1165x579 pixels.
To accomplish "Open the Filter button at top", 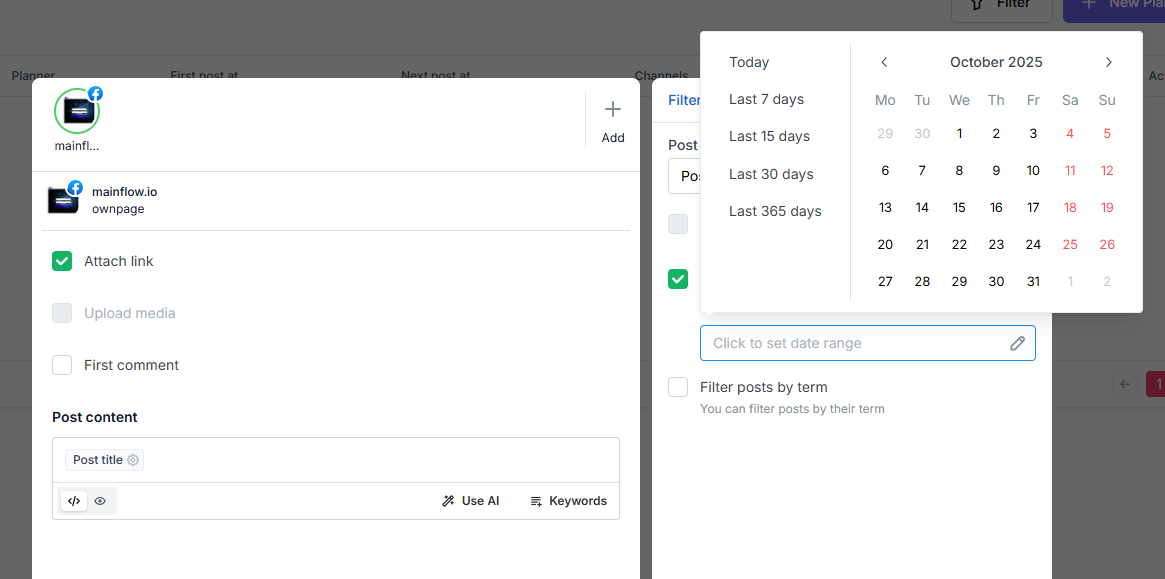I will point(1002,5).
